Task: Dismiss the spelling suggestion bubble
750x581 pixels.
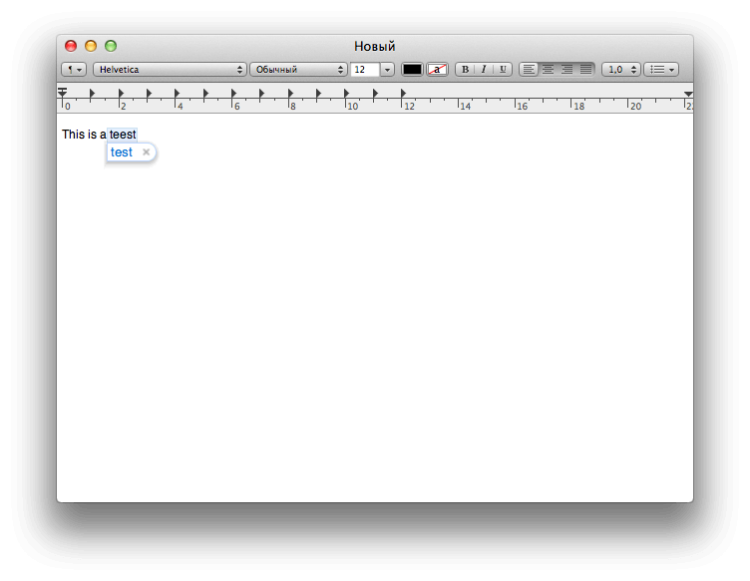Action: [146, 152]
